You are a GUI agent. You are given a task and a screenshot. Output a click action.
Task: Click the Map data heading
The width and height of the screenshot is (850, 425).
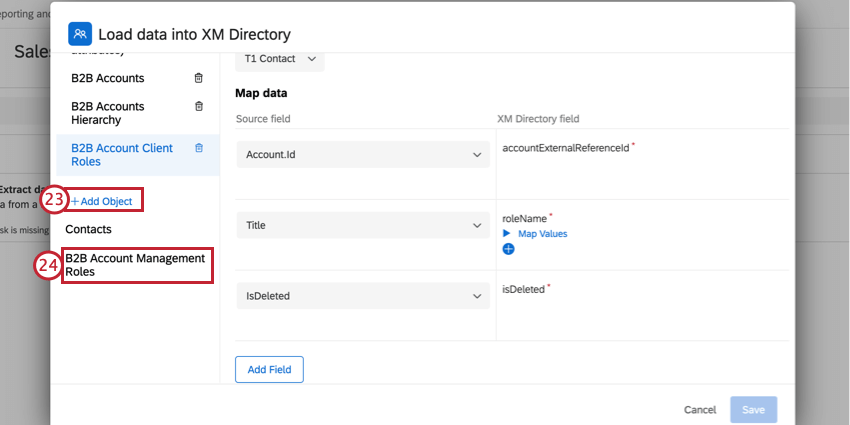[x=261, y=93]
